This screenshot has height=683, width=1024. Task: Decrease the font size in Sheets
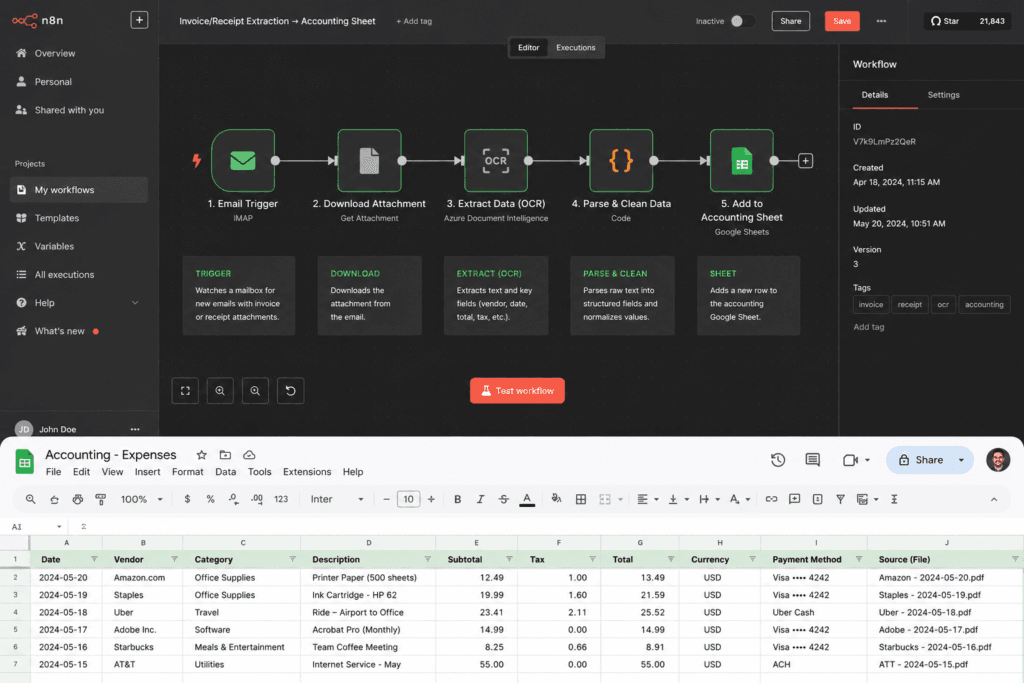[386, 499]
